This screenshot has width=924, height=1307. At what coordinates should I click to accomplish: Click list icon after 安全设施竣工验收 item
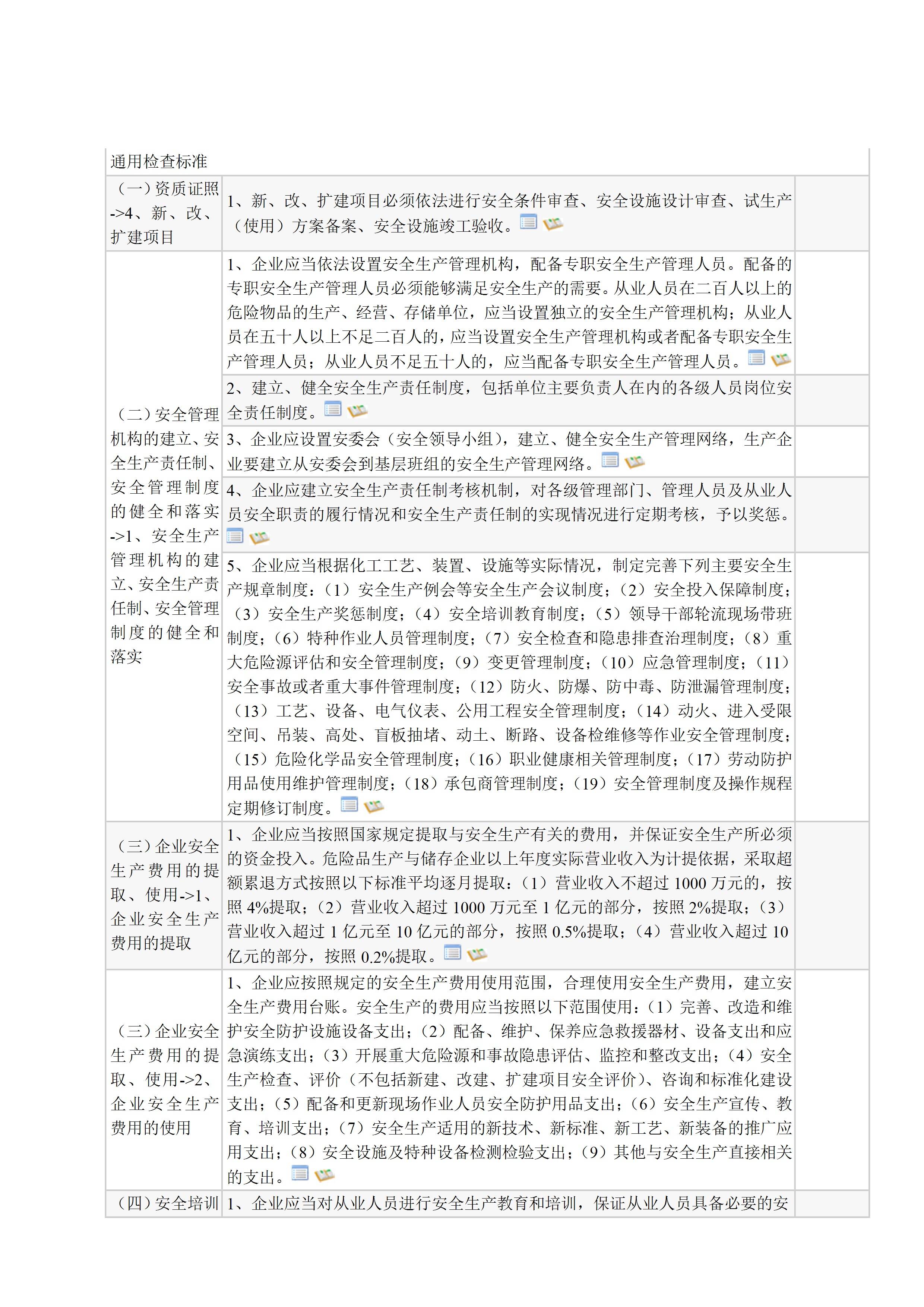point(528,222)
